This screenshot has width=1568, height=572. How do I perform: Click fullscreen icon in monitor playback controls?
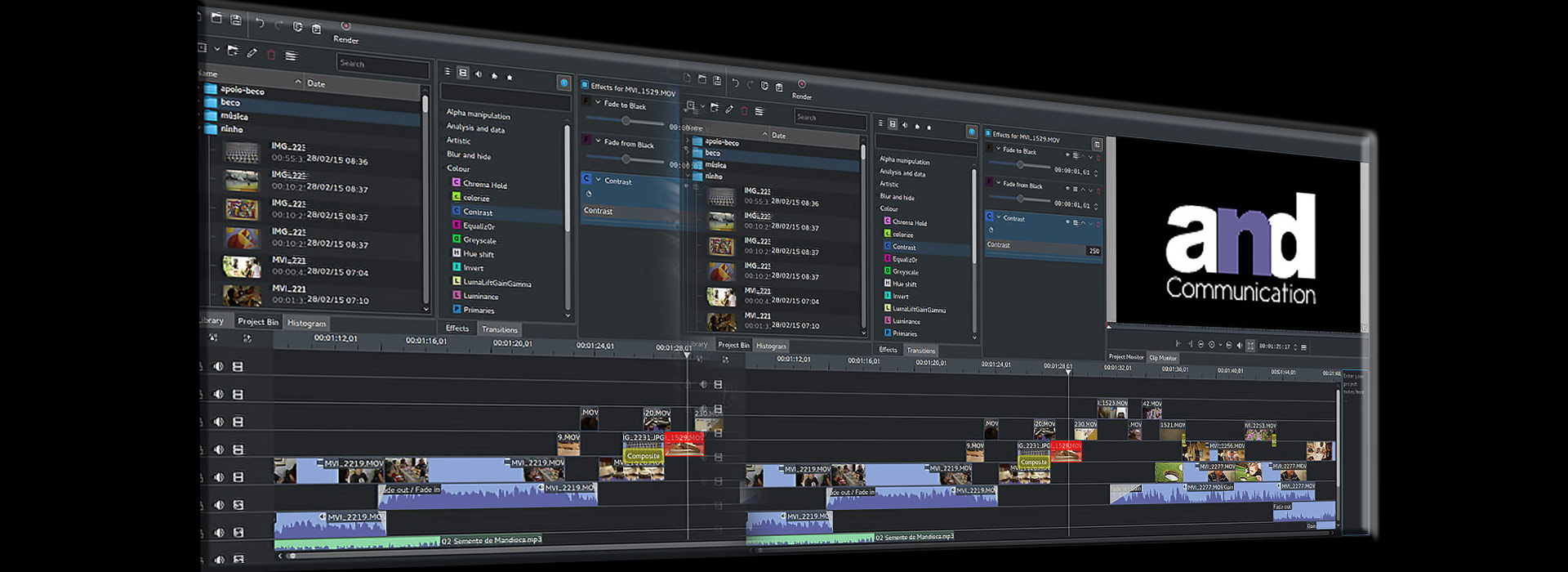pyautogui.click(x=1250, y=346)
